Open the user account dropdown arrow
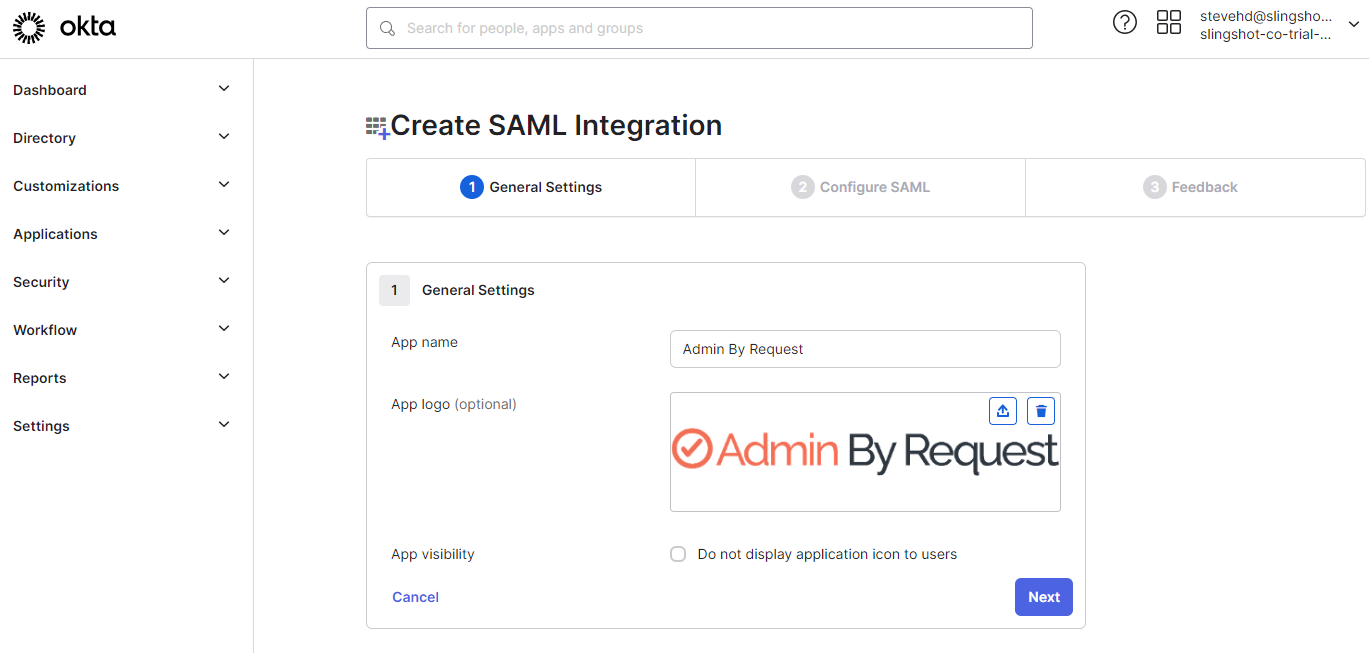The height and width of the screenshot is (653, 1369). [1354, 26]
